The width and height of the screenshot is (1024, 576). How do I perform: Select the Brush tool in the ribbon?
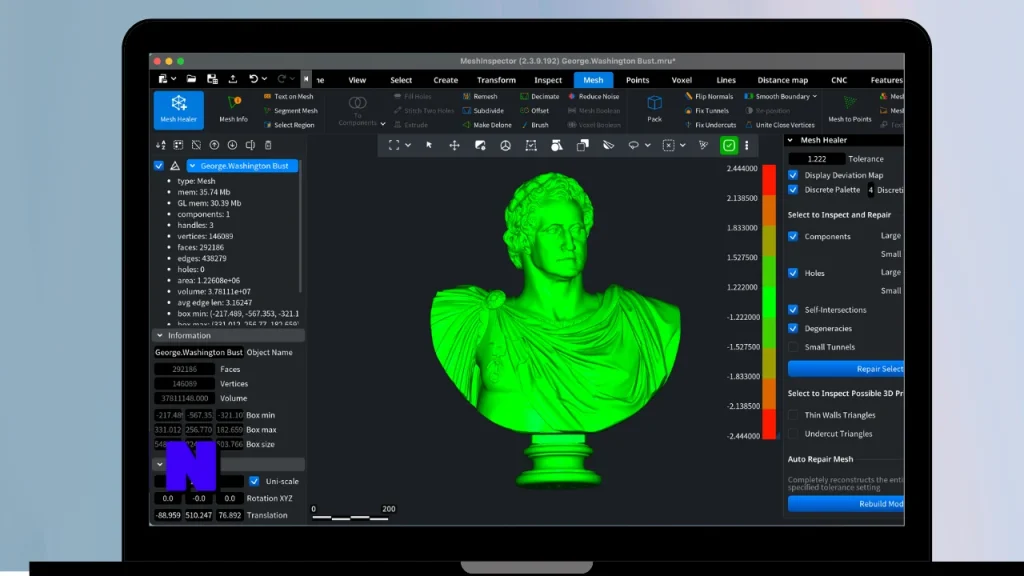(534, 125)
